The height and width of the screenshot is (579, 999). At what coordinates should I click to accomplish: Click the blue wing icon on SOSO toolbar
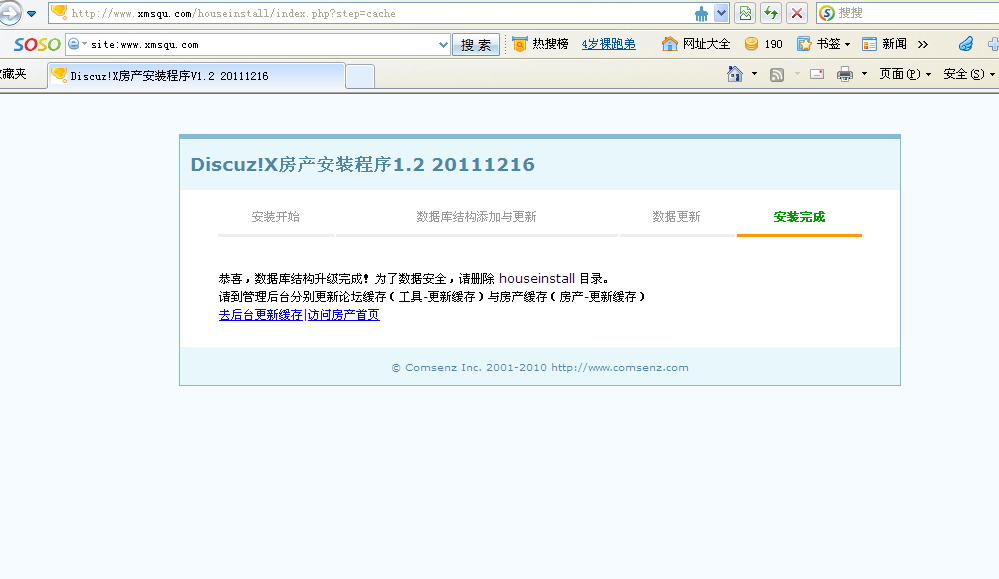point(966,43)
